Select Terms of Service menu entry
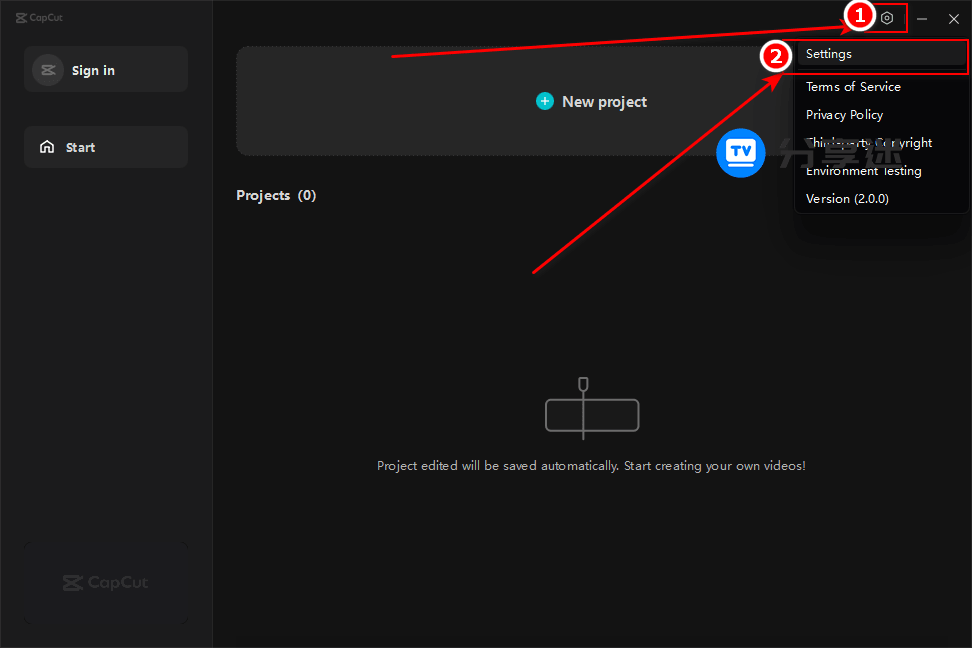Image resolution: width=972 pixels, height=648 pixels. click(x=853, y=87)
